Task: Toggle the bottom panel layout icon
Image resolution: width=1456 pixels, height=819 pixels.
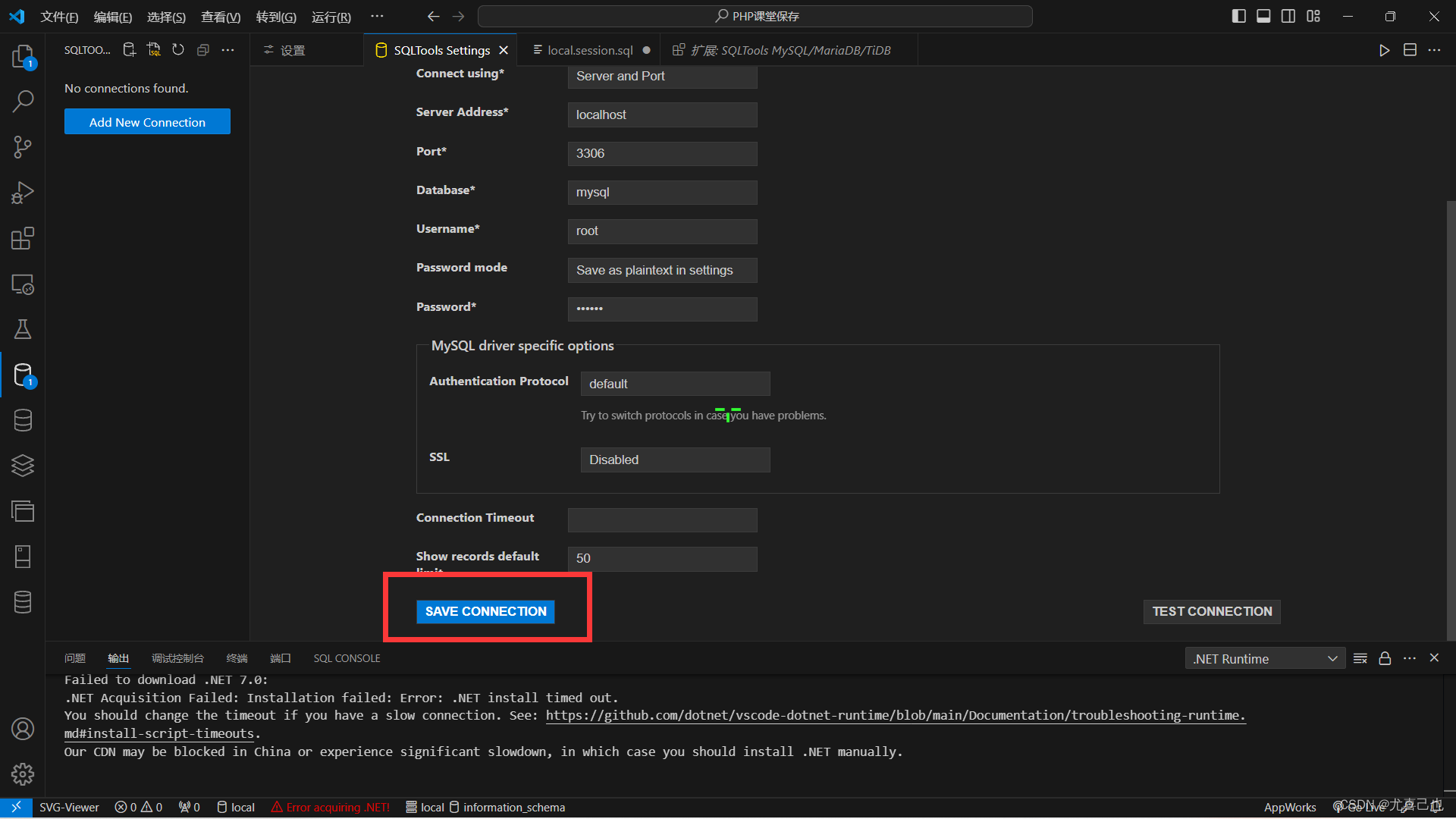Action: [x=1263, y=16]
